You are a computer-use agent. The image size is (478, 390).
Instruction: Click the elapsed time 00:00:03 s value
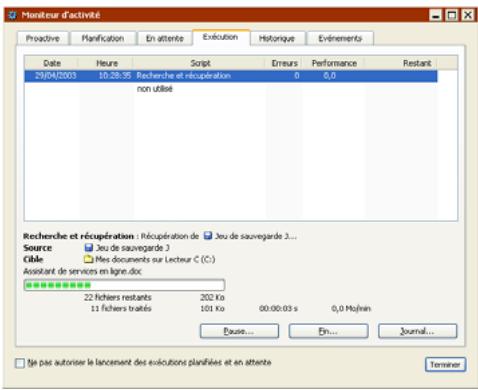278,309
